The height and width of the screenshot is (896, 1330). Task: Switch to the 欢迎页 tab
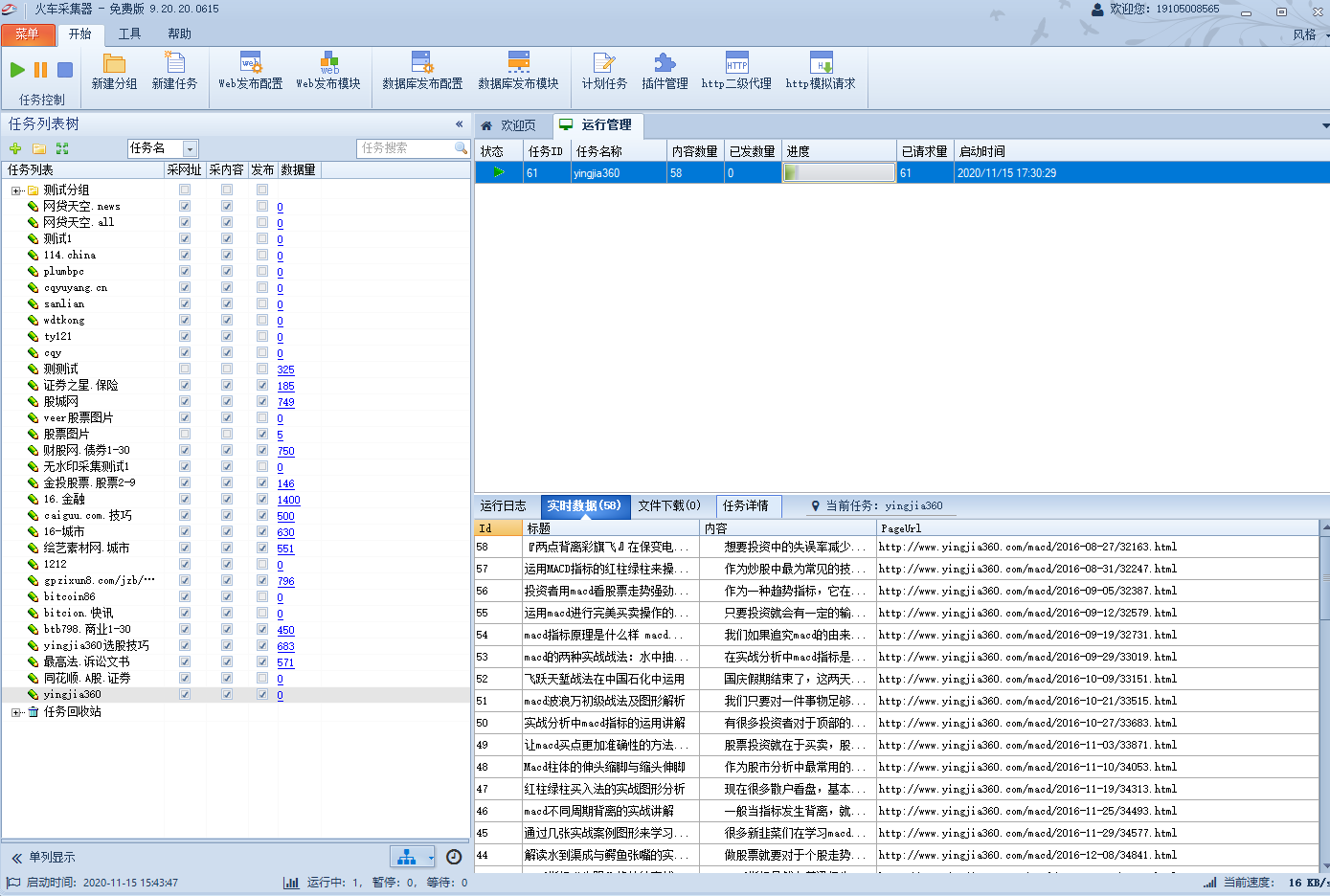click(x=508, y=125)
